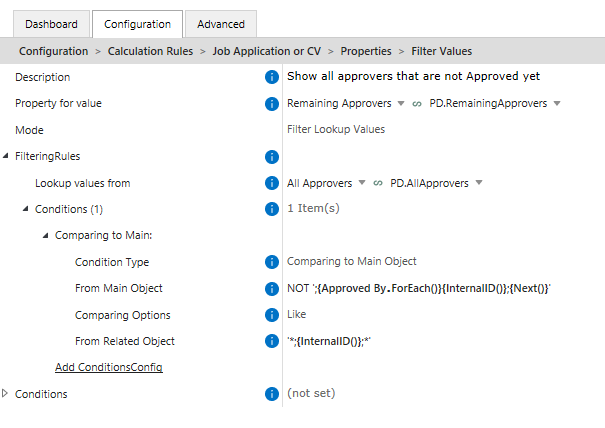Screen dimensions: 605x428
Task: Open info icon for FilteringRules
Action: coord(272,157)
